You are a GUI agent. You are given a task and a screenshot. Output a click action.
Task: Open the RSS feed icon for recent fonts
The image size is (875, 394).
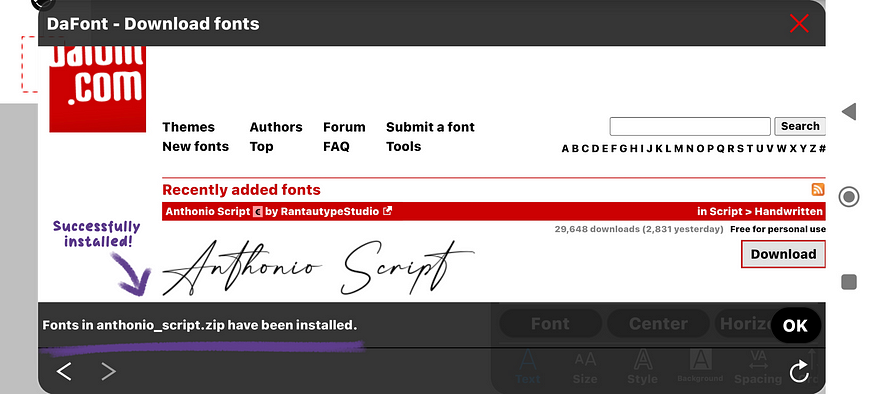coord(818,189)
